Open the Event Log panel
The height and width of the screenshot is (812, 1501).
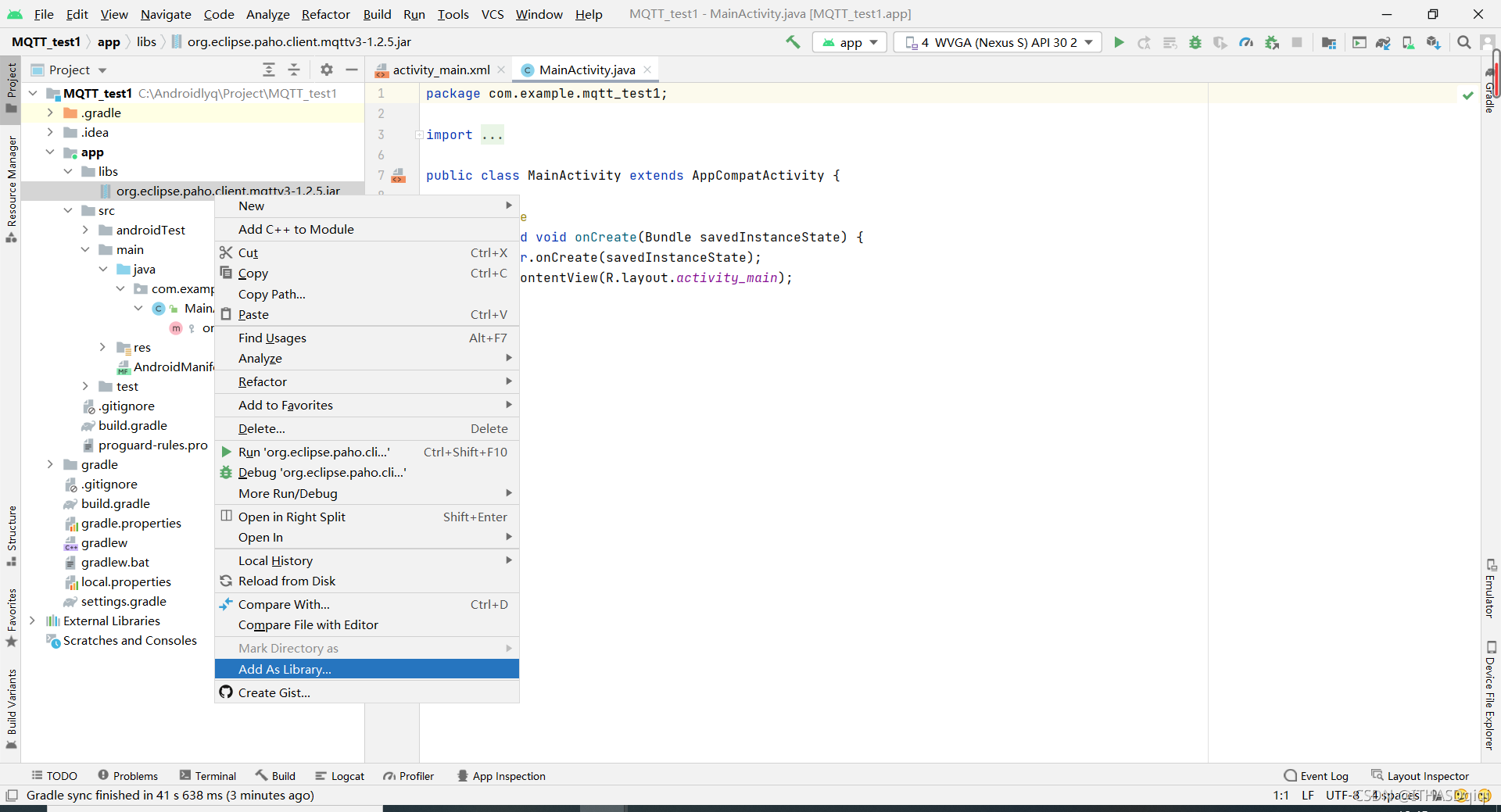click(1323, 775)
